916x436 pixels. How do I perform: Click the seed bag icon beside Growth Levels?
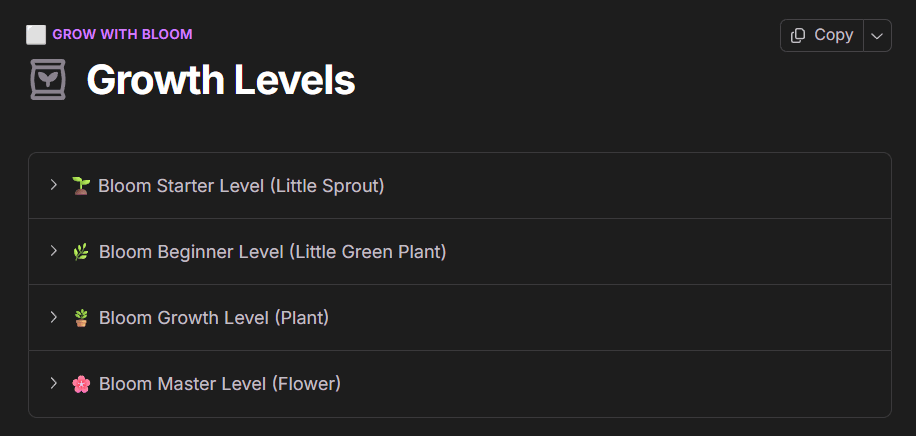pos(47,80)
